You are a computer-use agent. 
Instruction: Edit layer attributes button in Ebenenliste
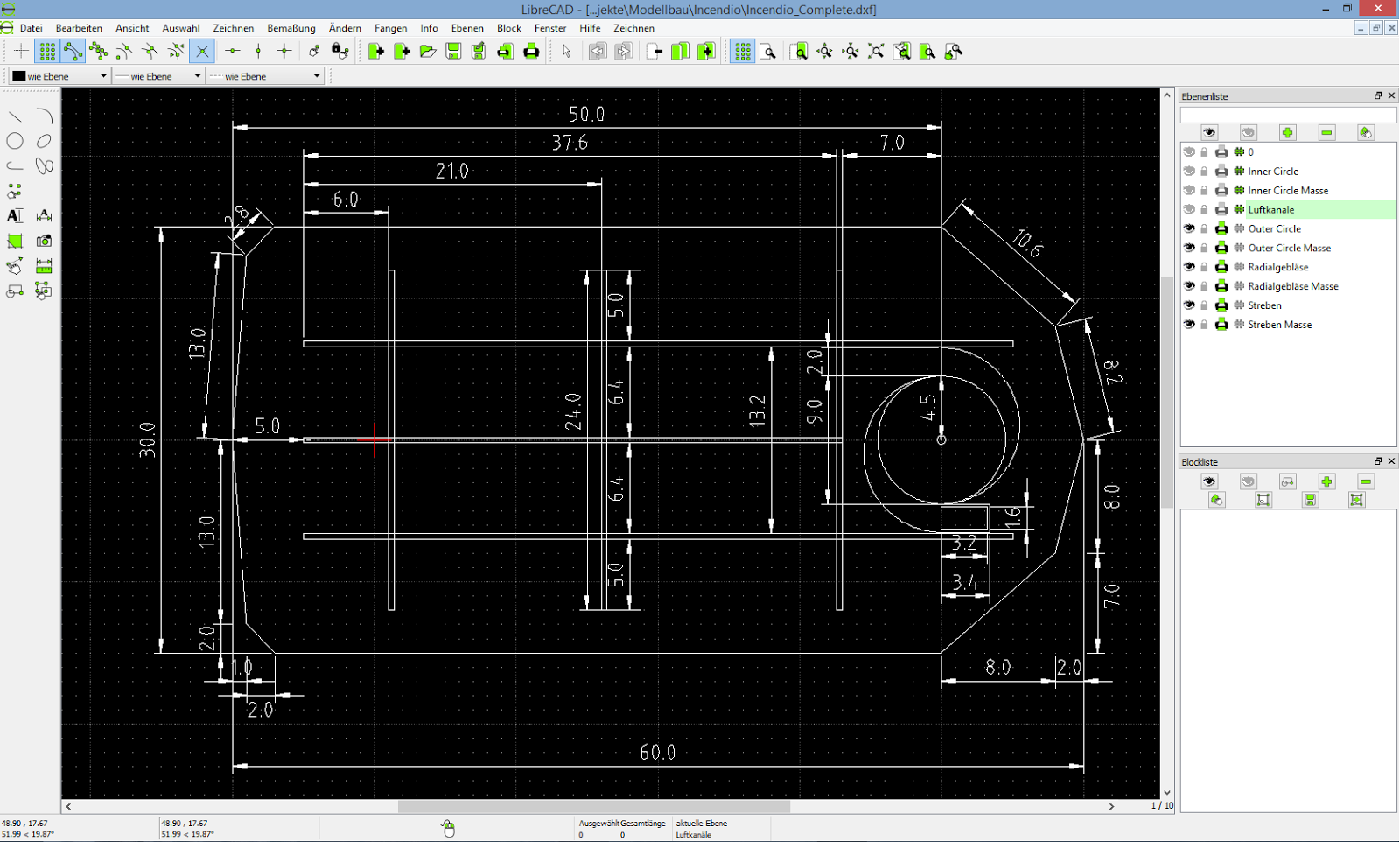pyautogui.click(x=1366, y=132)
